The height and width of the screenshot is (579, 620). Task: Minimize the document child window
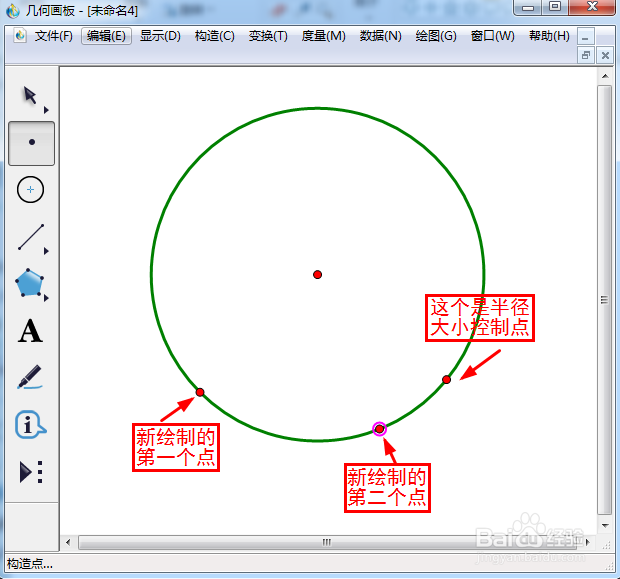(x=585, y=38)
